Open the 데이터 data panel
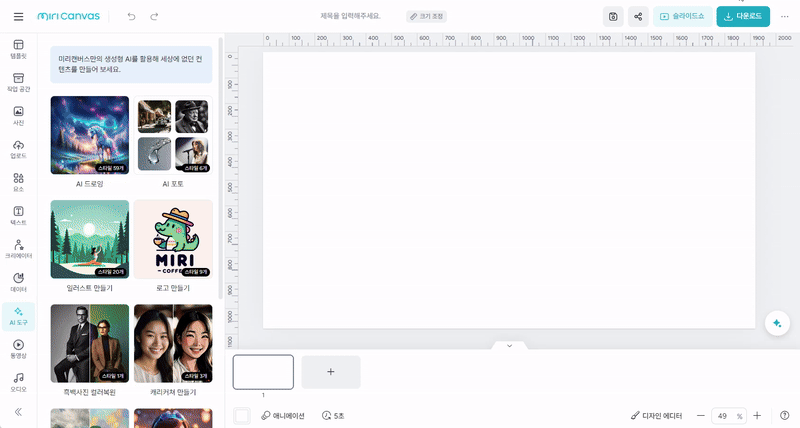Screen dimensions: 800x428 [x=18, y=283]
